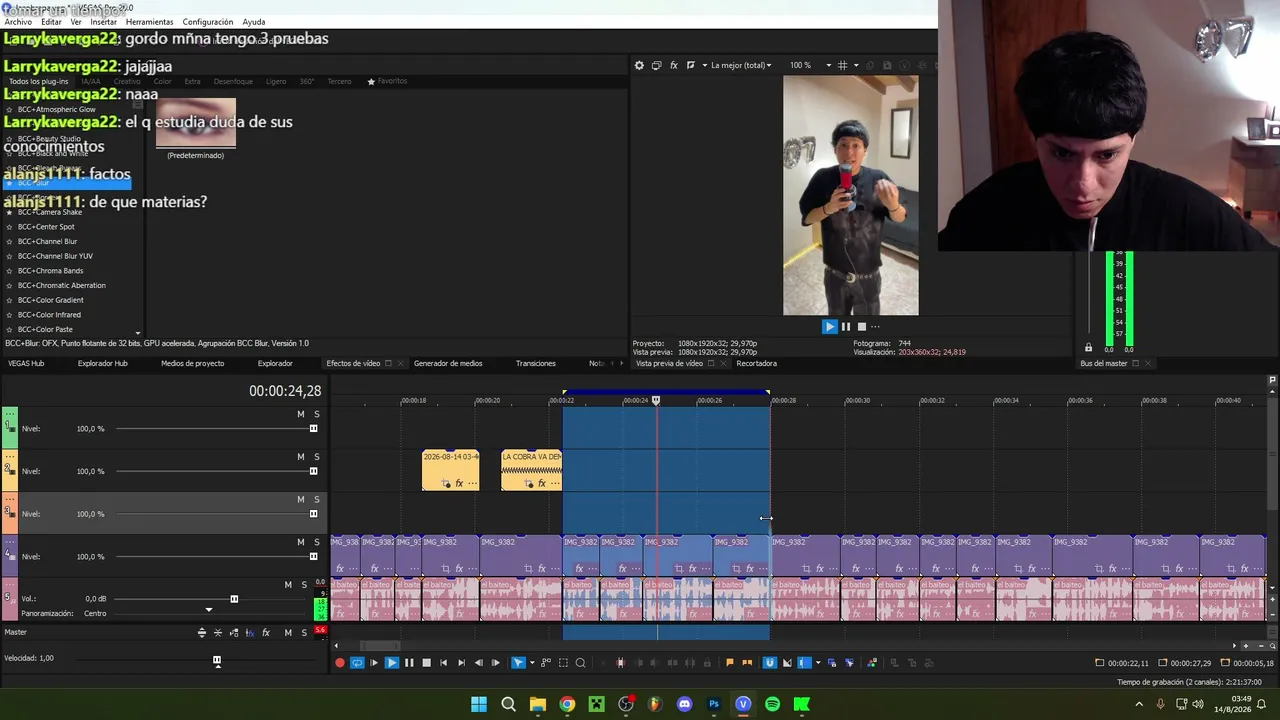Open Discord from the taskbar

coord(684,704)
